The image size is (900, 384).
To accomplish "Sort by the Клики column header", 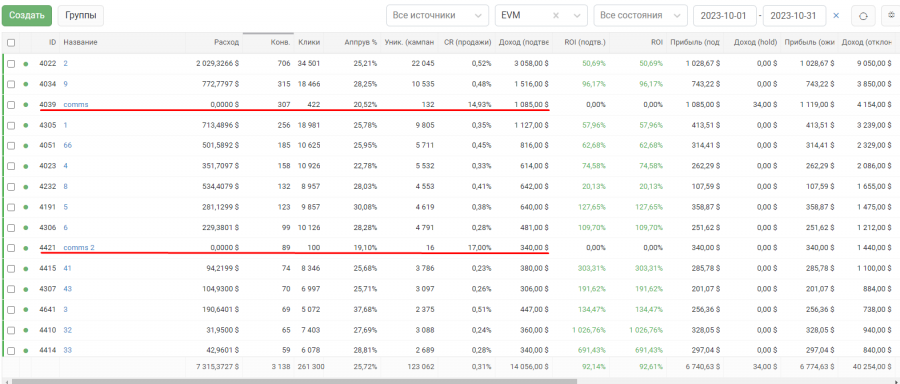I will pyautogui.click(x=309, y=42).
